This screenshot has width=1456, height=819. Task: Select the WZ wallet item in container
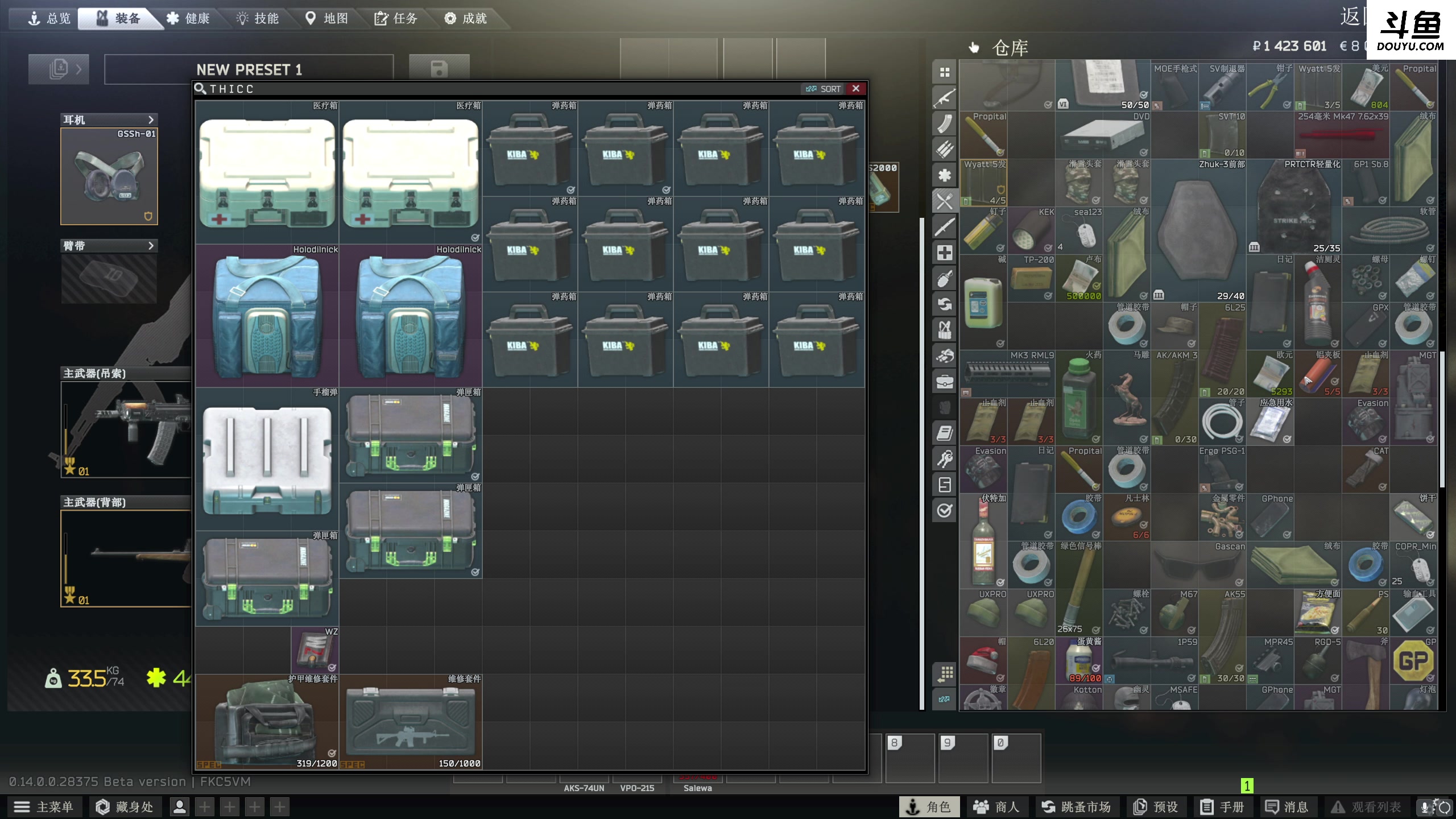click(x=315, y=650)
